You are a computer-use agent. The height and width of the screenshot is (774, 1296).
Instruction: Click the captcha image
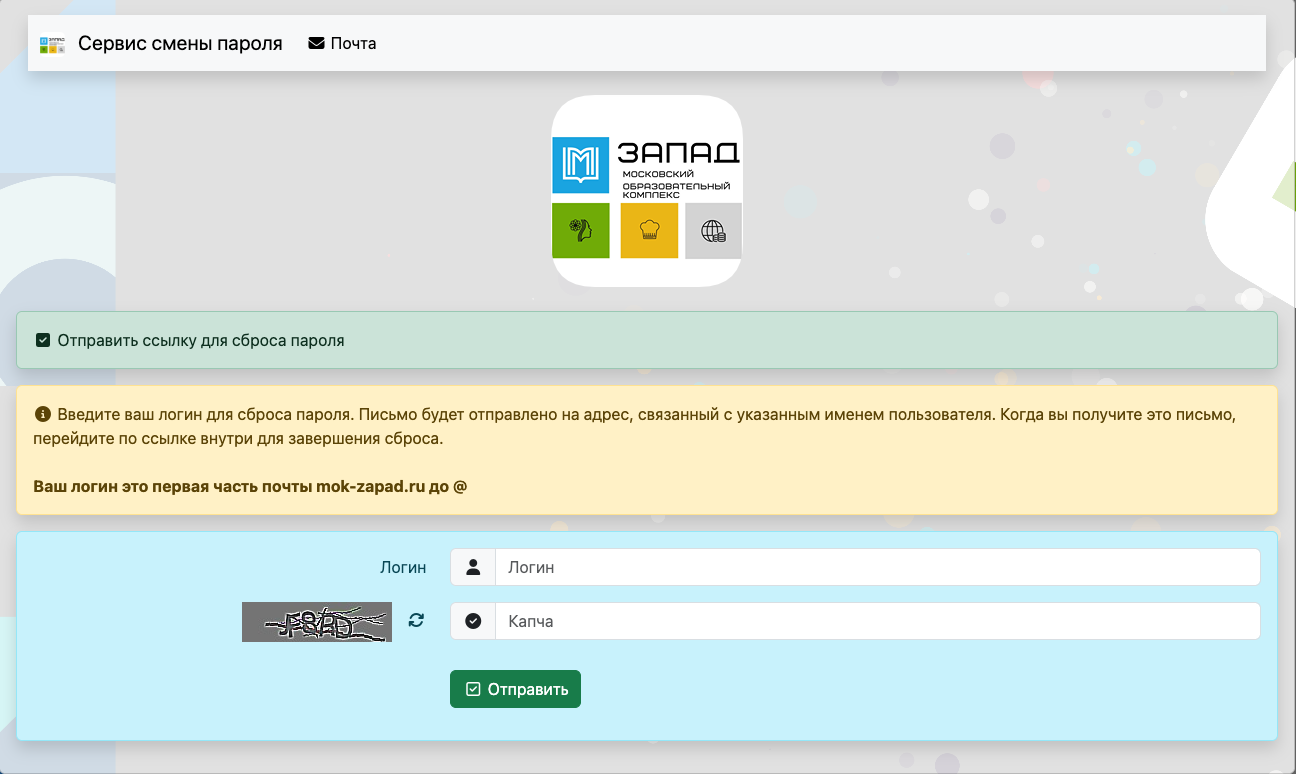tap(317, 621)
